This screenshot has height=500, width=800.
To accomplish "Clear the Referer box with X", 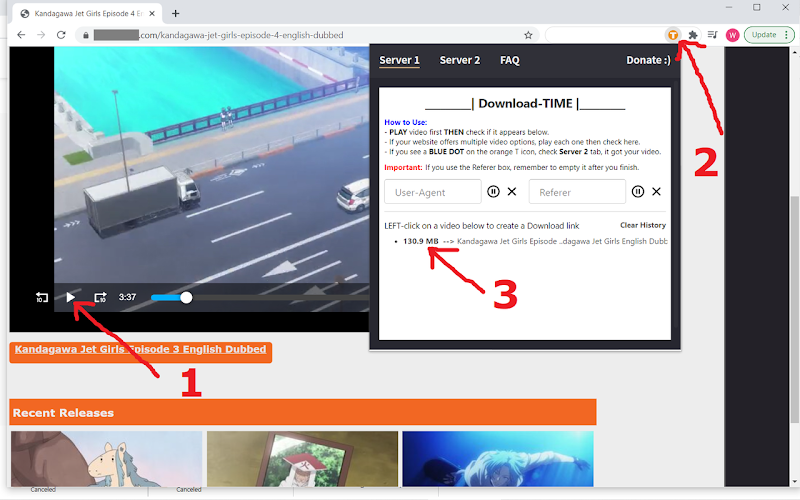I will click(x=656, y=191).
